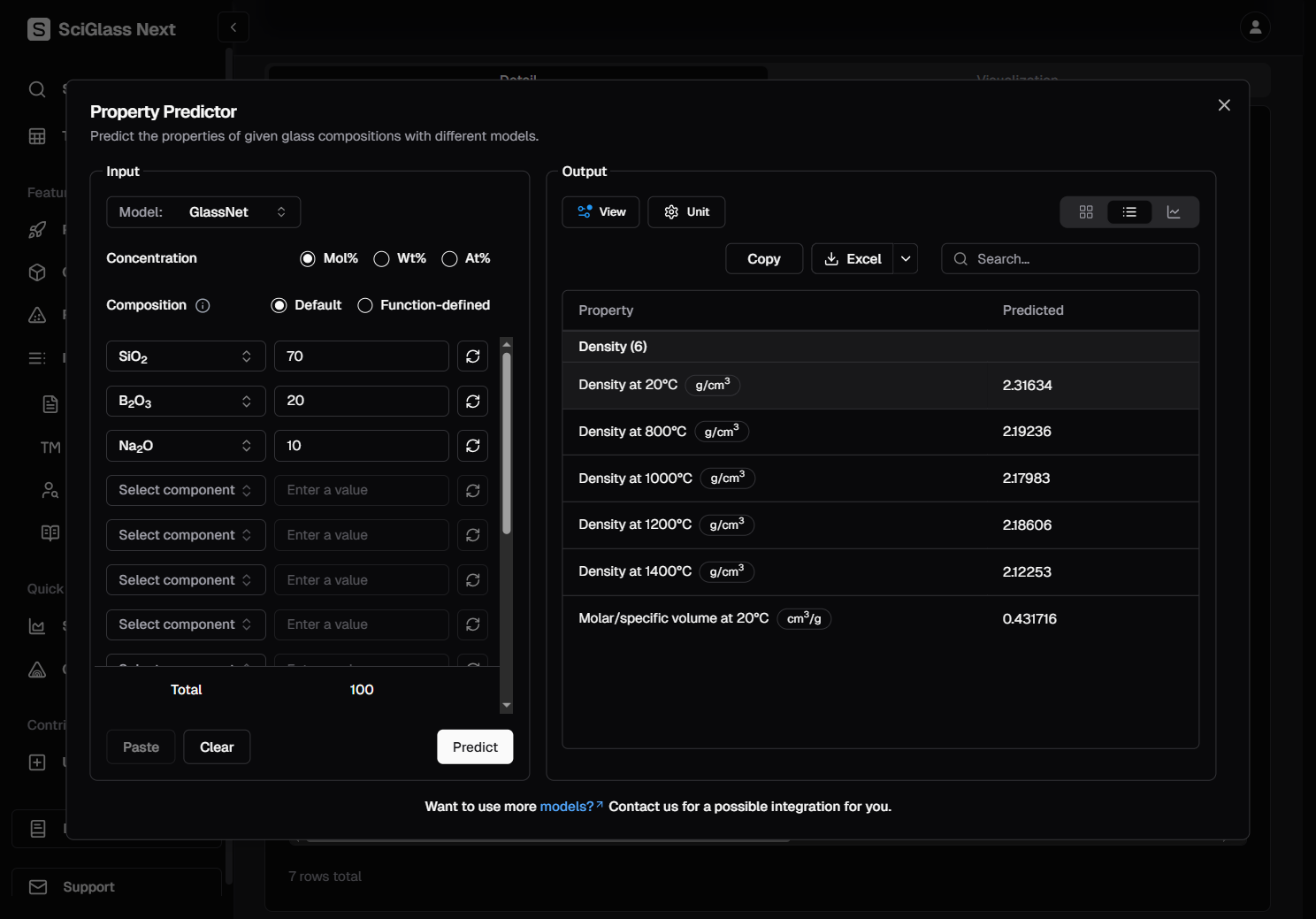This screenshot has height=919, width=1316.
Task: Open the View options menu button
Action: (601, 212)
